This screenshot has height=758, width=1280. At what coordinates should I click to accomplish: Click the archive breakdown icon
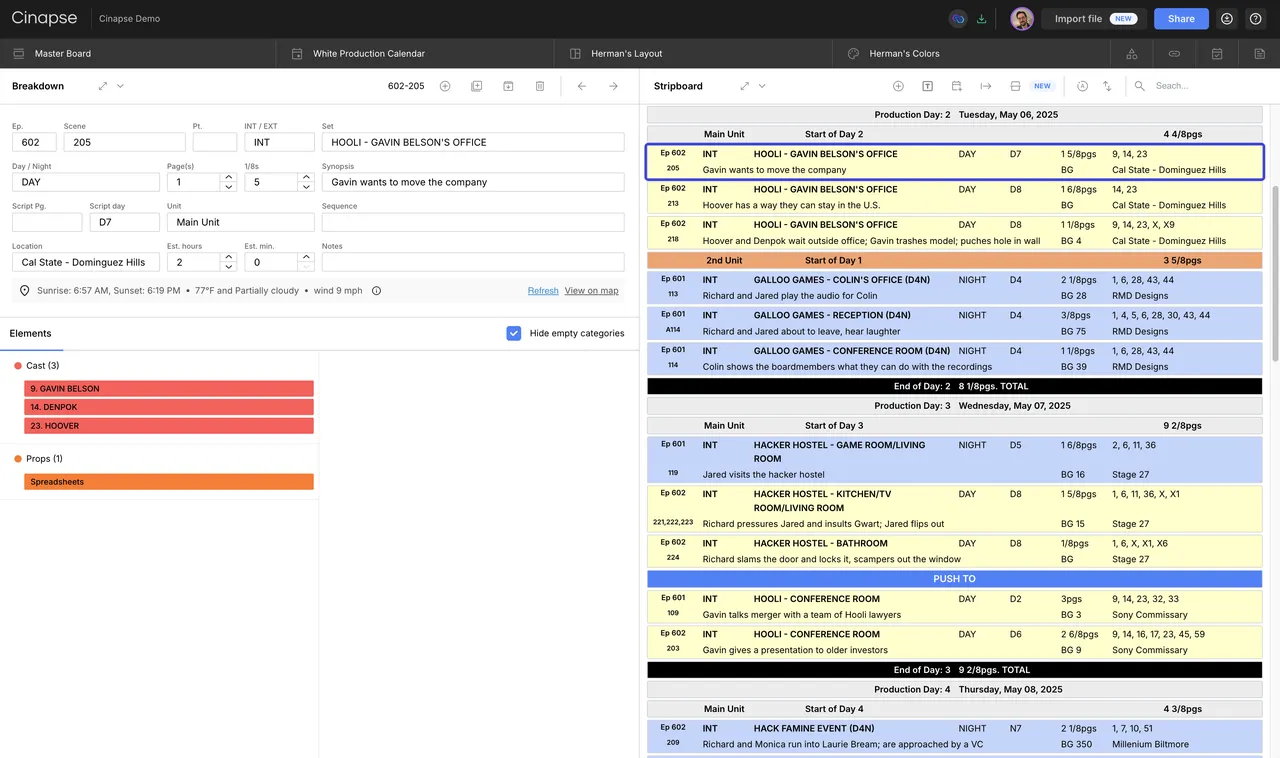[x=508, y=86]
